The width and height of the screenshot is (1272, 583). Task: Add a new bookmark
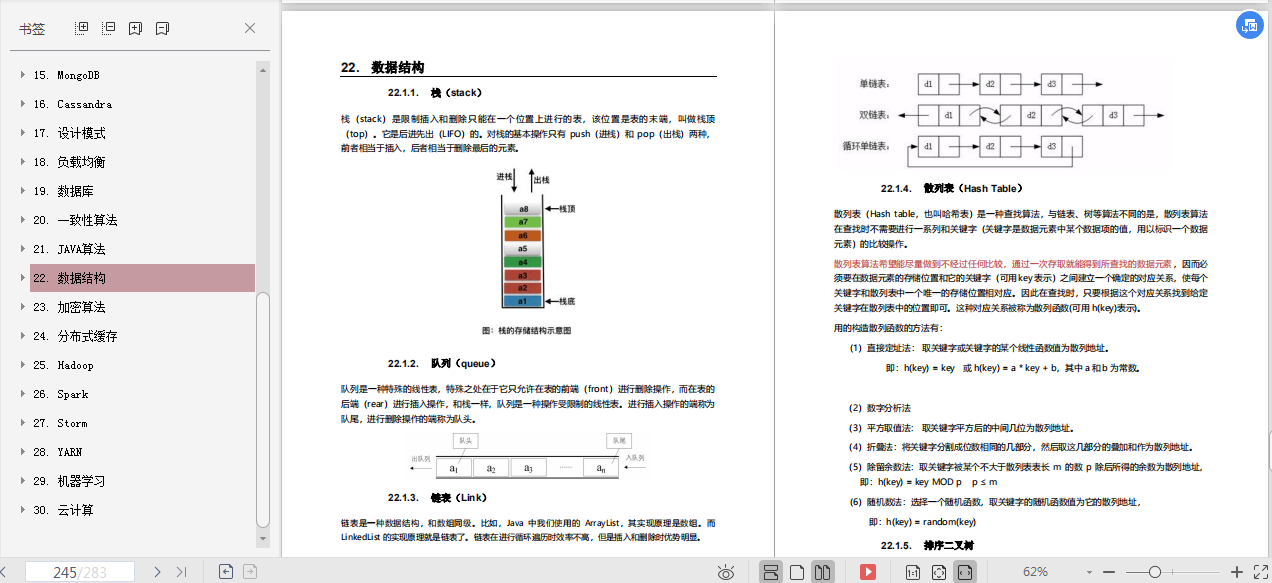click(x=136, y=28)
